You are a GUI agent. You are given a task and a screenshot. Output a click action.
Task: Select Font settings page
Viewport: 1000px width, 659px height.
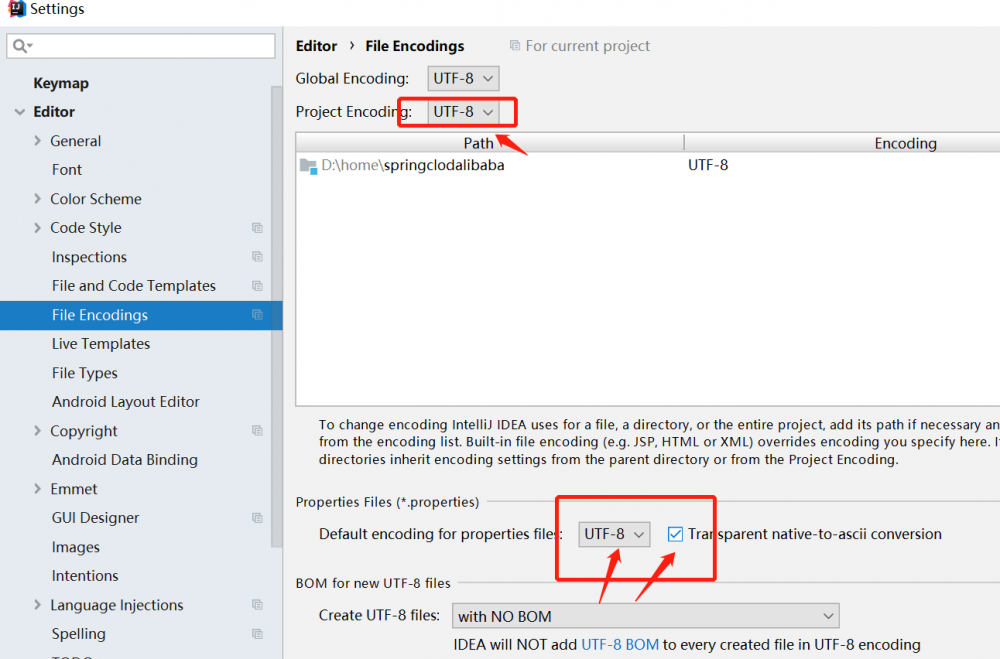[x=67, y=170]
